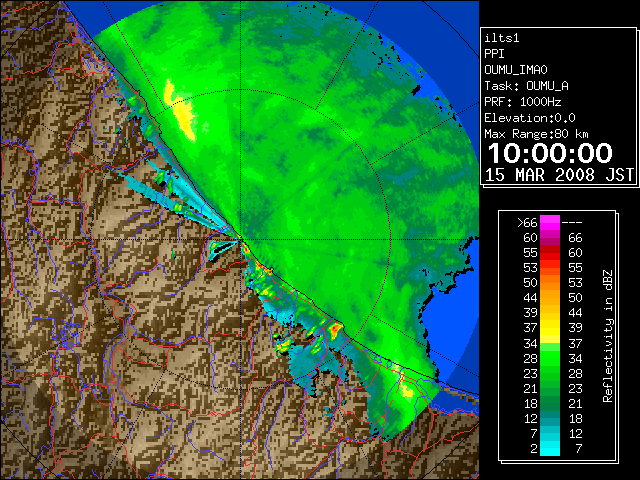Click the cyan 2-7 dBZ legend swatch

[550, 448]
